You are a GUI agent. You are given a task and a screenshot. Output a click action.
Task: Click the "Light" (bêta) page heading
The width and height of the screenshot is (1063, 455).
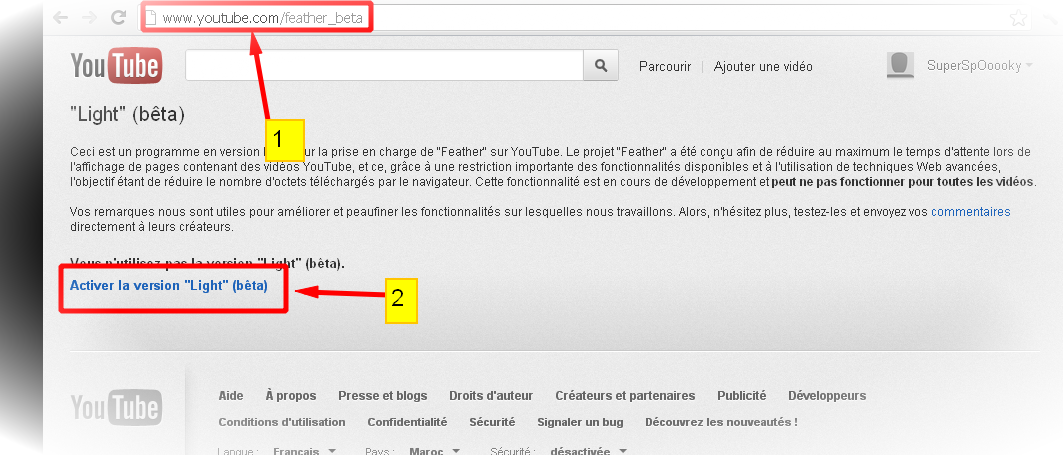pos(127,114)
